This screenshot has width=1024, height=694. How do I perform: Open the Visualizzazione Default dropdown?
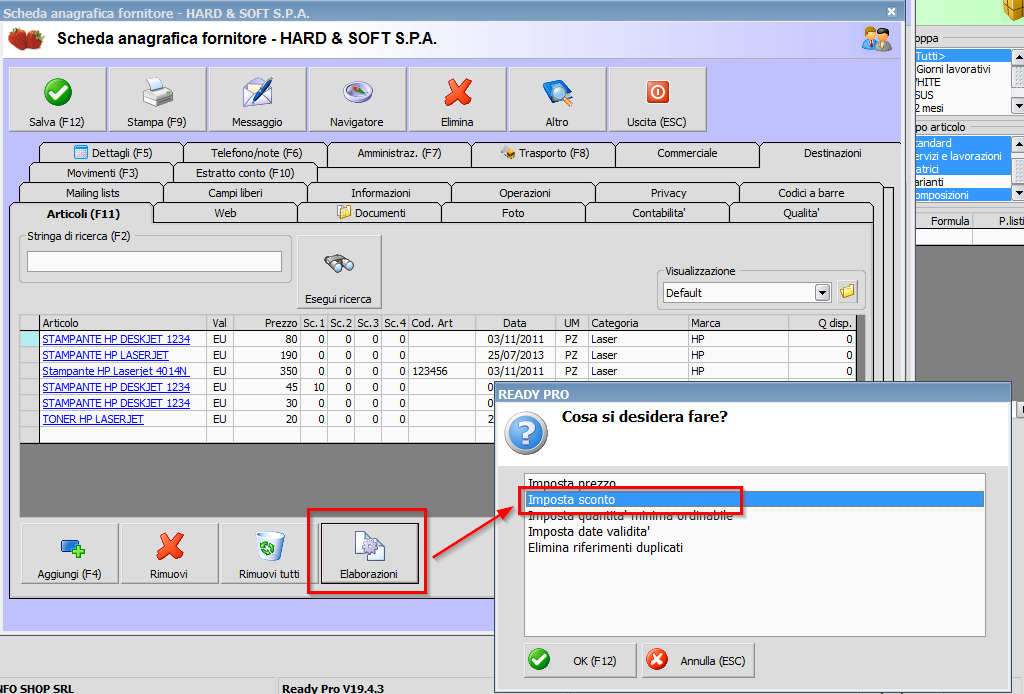click(822, 292)
